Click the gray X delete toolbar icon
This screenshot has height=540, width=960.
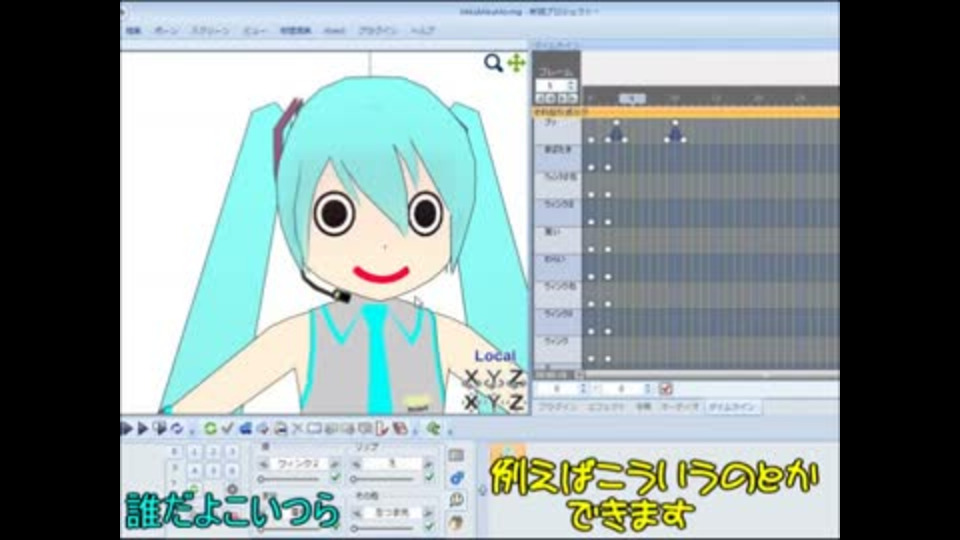(298, 428)
